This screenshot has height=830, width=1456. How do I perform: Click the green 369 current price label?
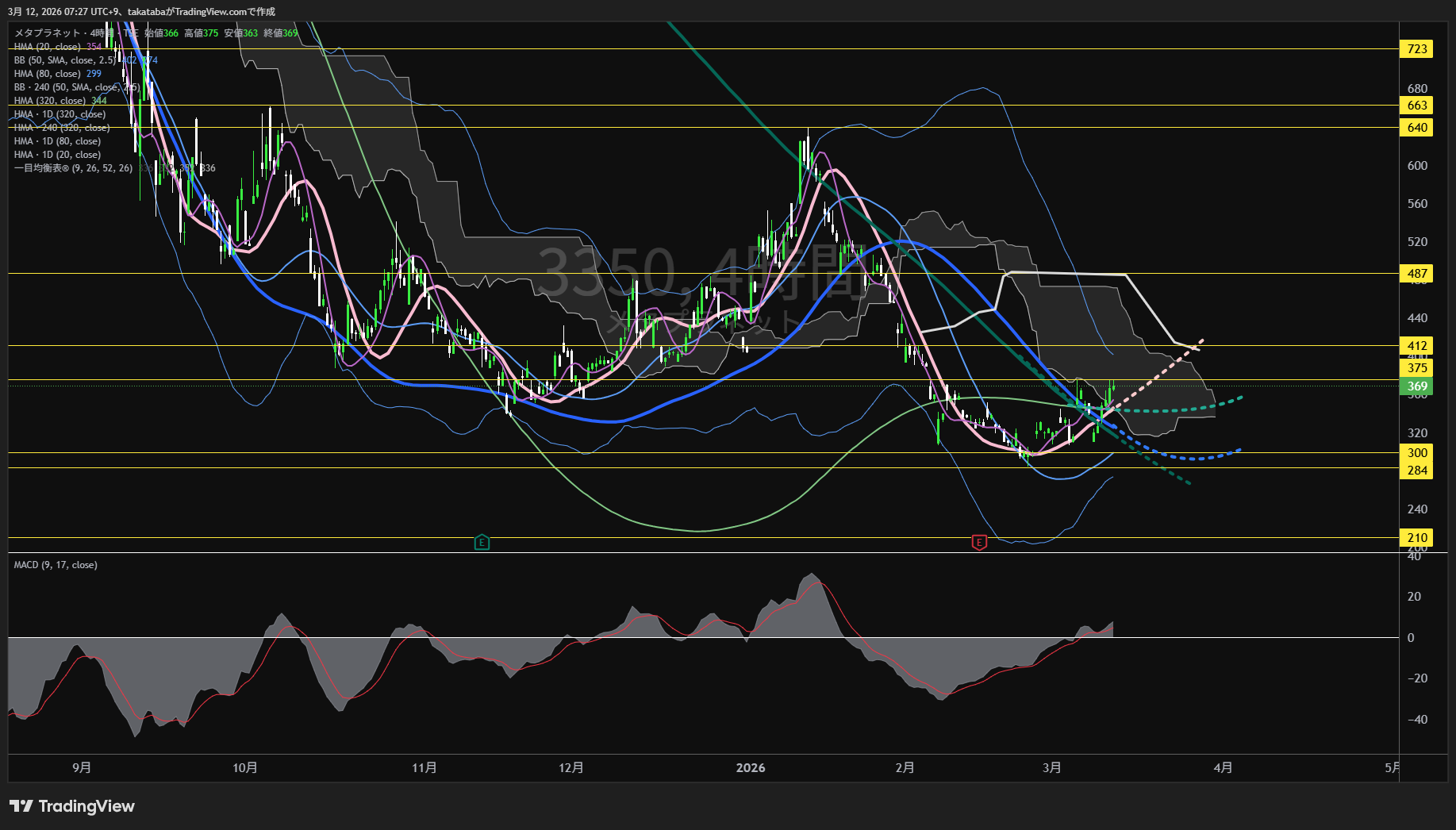1416,387
